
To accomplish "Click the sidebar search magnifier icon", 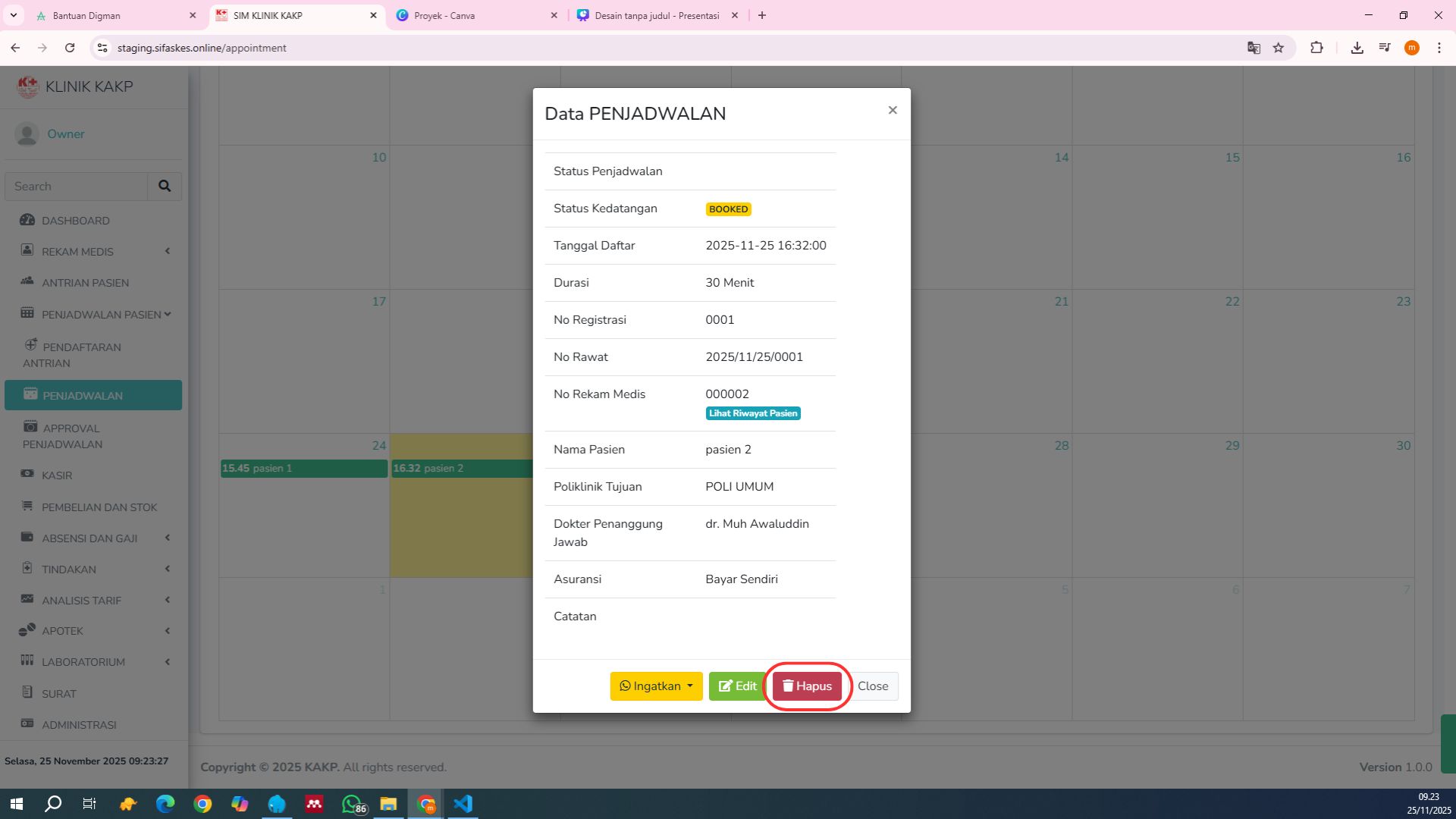I will (165, 187).
